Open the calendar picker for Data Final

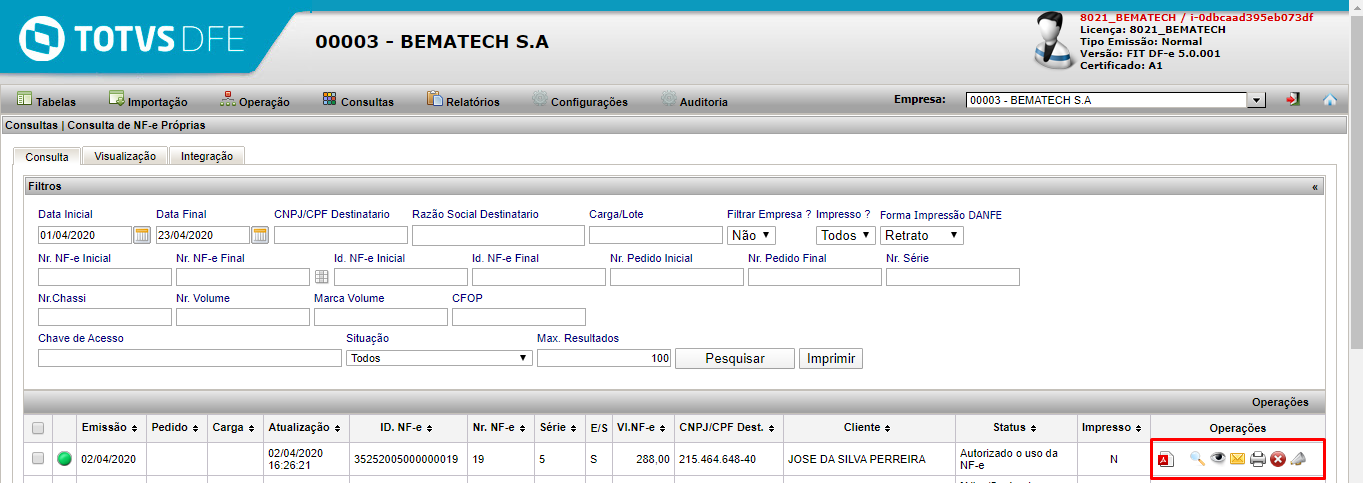point(260,235)
